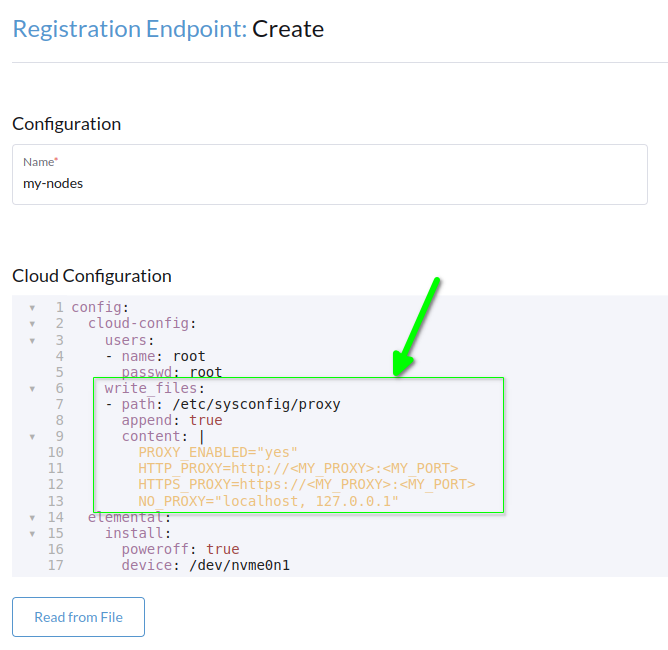Open the Registration Endpoint breadcrumb link
This screenshot has width=668, height=650.
(129, 29)
